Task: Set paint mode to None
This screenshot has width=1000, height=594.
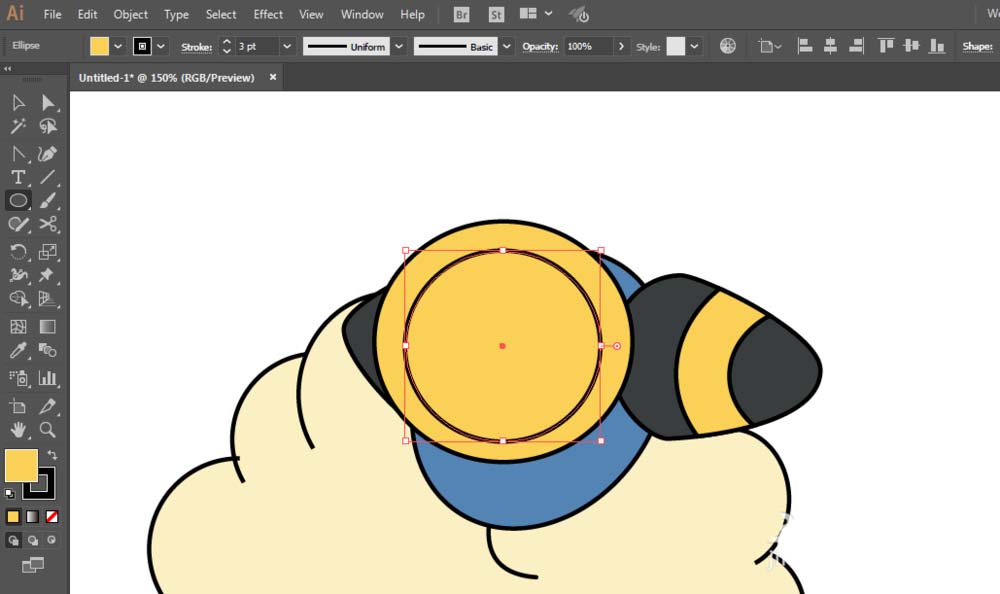Action: (x=52, y=517)
